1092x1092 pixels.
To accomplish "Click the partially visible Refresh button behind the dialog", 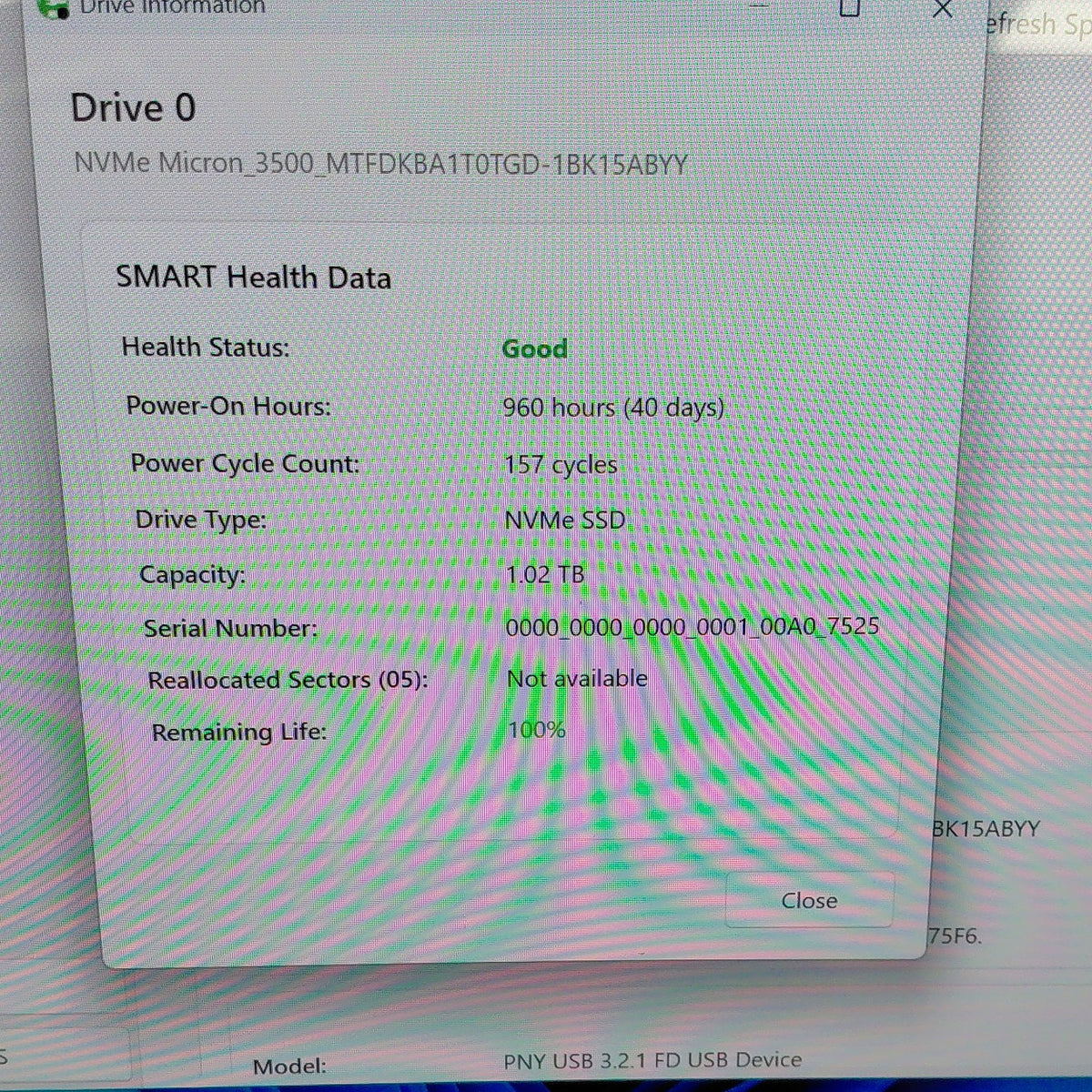I will pyautogui.click(x=1037, y=24).
